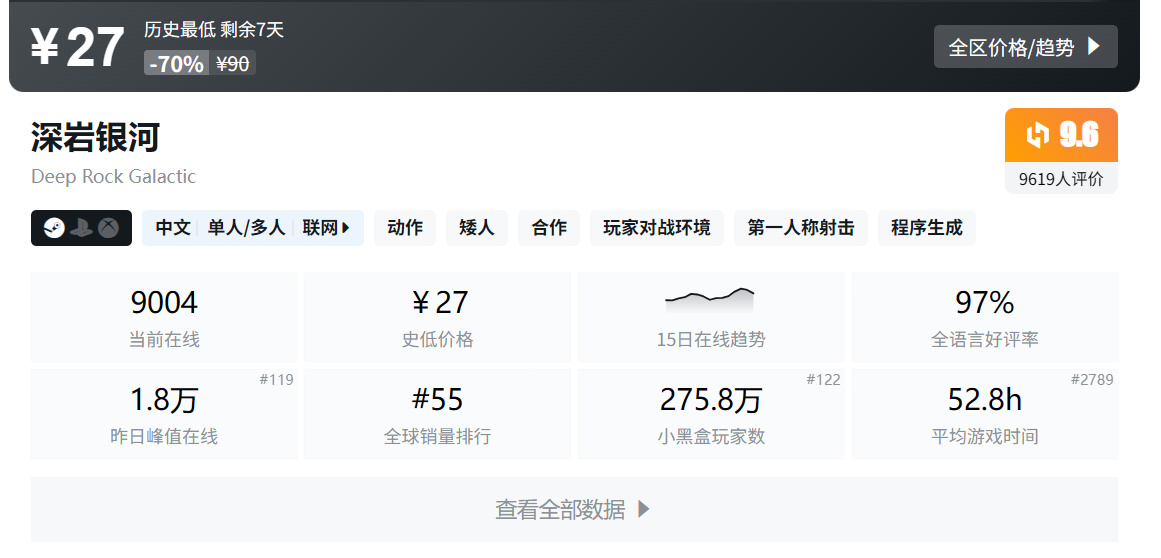Image resolution: width=1161 pixels, height=558 pixels.
Task: Click the 97% positive review rate stat
Action: pyautogui.click(x=985, y=317)
